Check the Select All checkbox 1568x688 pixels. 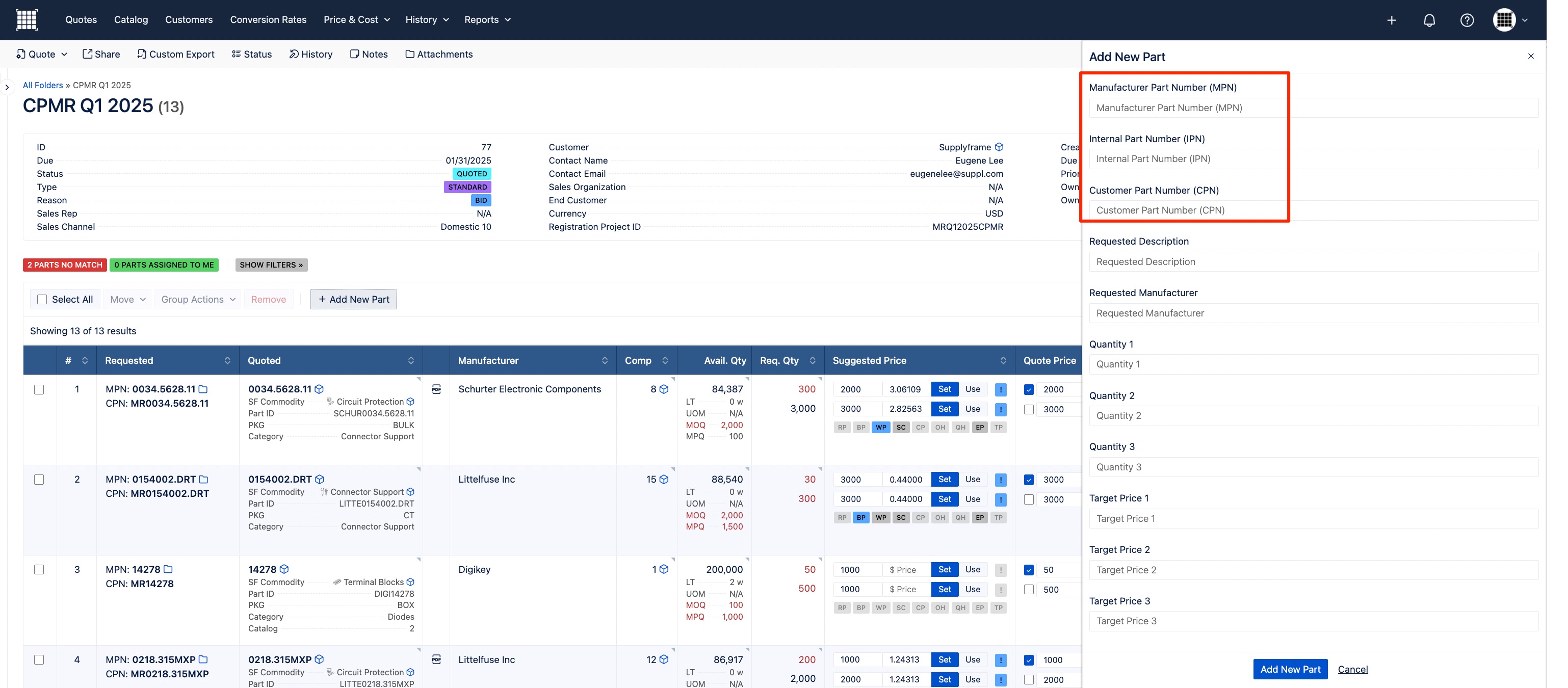point(42,299)
